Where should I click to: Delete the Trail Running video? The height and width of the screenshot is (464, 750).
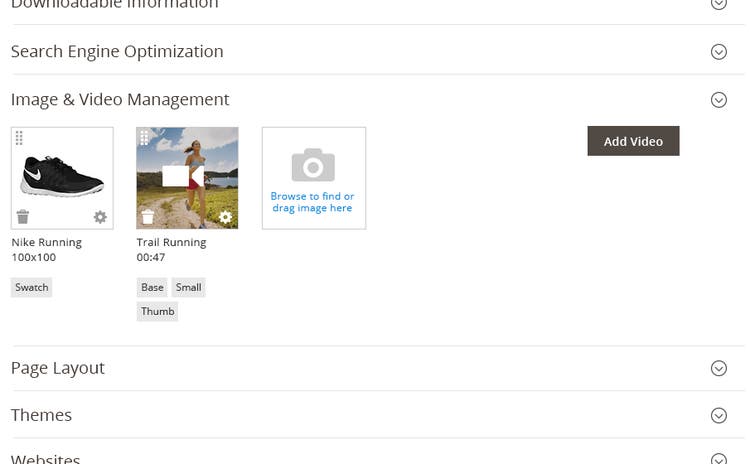(148, 217)
